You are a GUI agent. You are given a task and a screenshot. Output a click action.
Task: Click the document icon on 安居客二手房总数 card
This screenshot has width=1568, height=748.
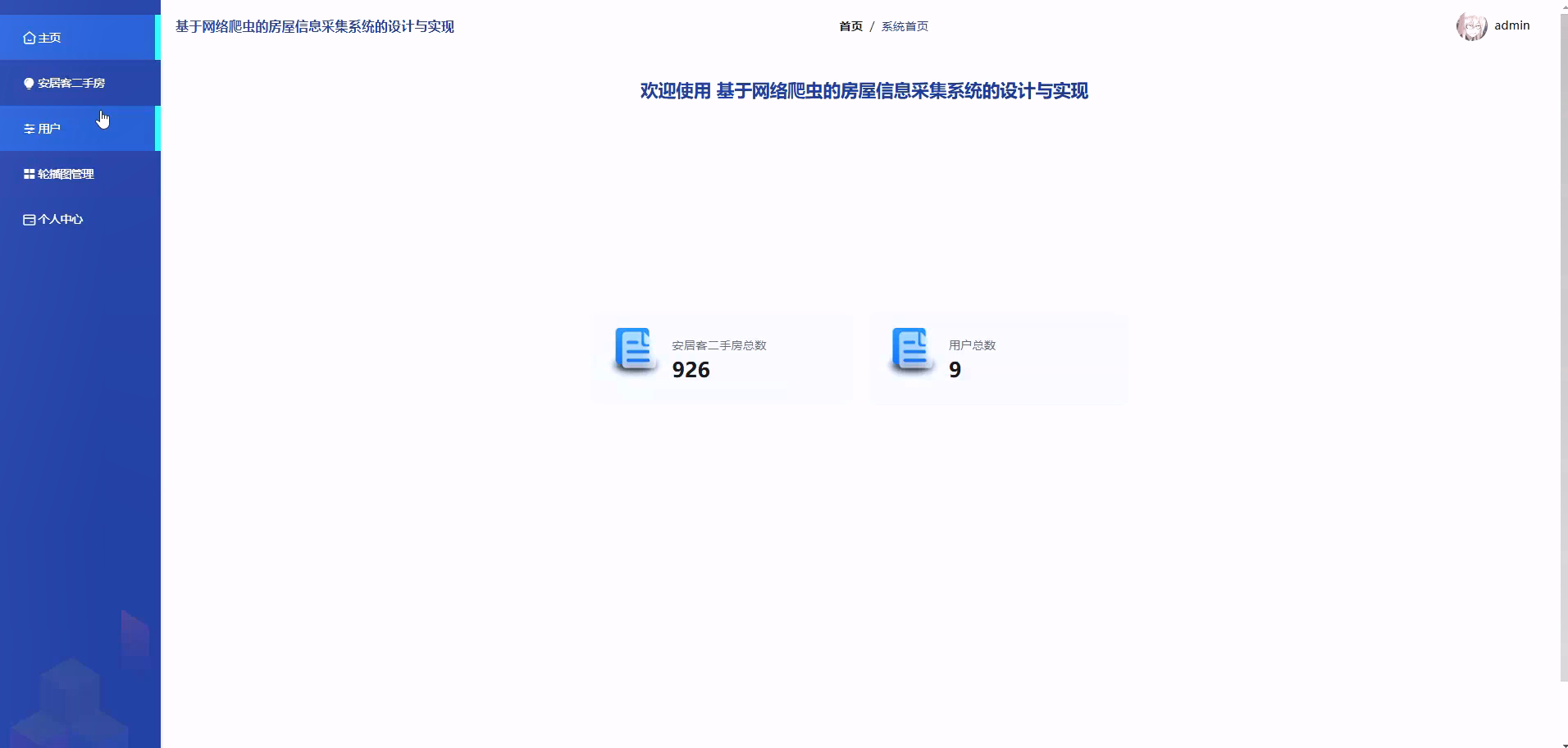click(635, 351)
